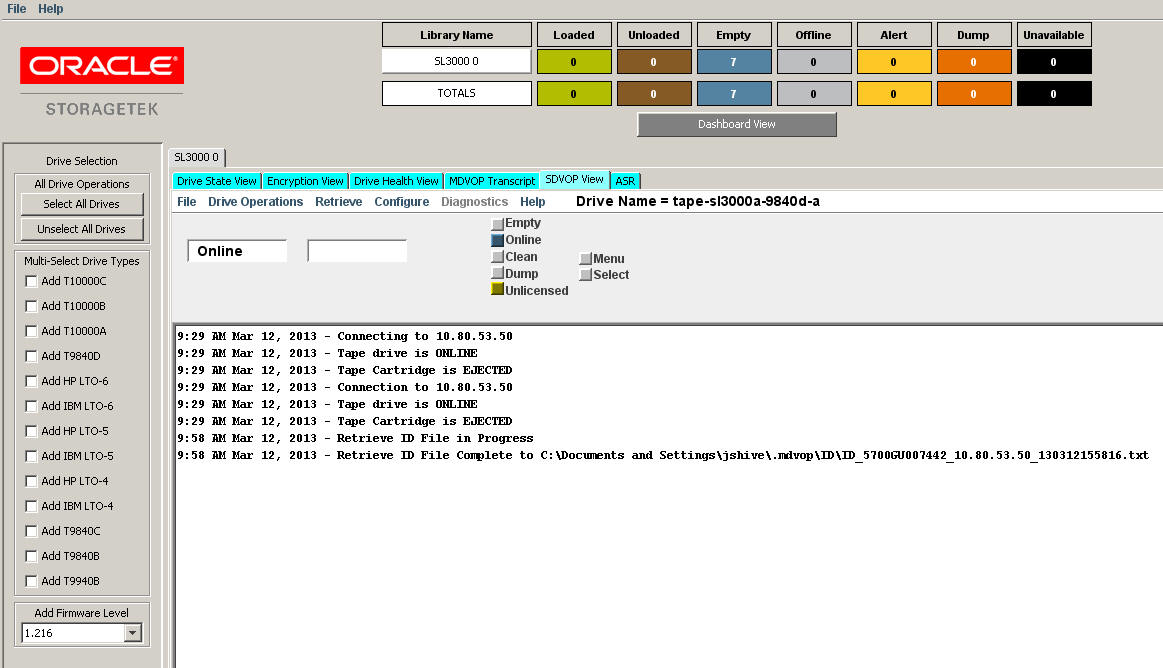
Task: Click 'Retrieve ID File Complete' log line
Action: click(x=662, y=456)
